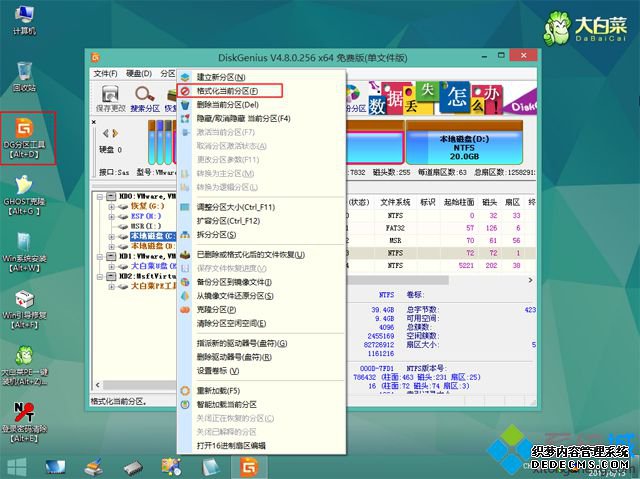The image size is (640, 479).
Task: Click the 起始柱面 column header
Action: pos(459,202)
